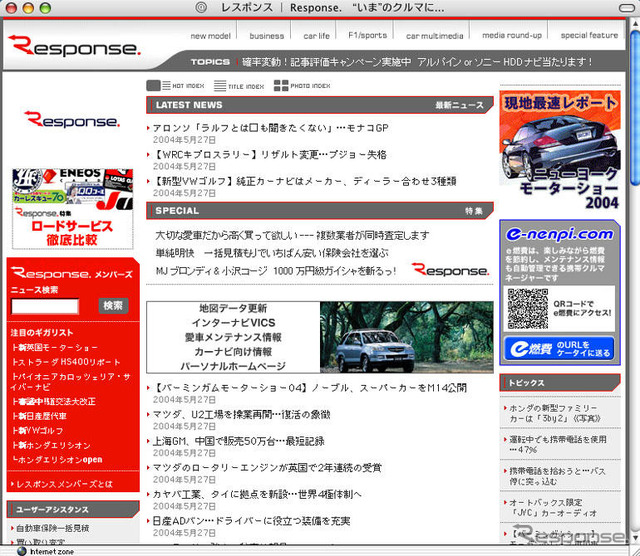Open the マツダ U2工場 headline
640x556 pixels.
[x=241, y=414]
